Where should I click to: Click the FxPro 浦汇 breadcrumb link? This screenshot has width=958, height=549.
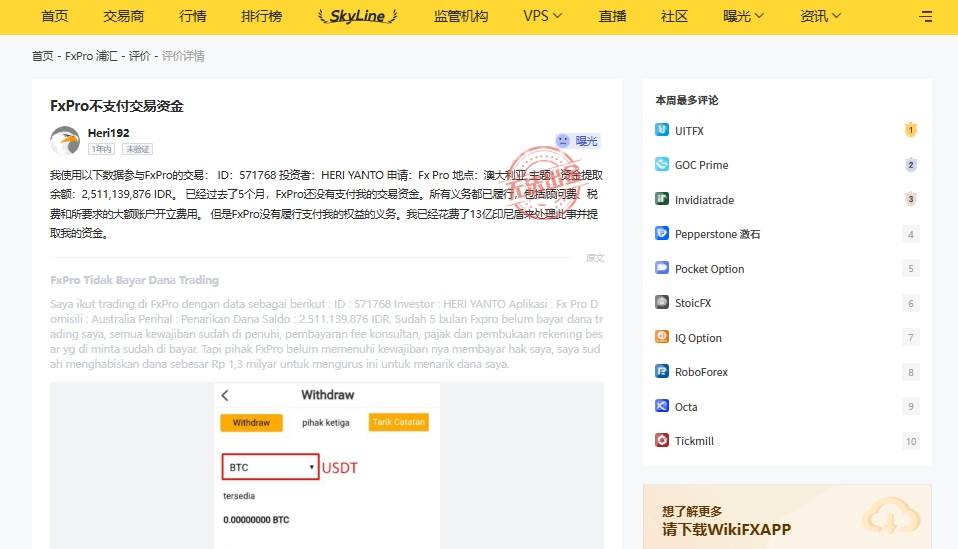coord(91,56)
